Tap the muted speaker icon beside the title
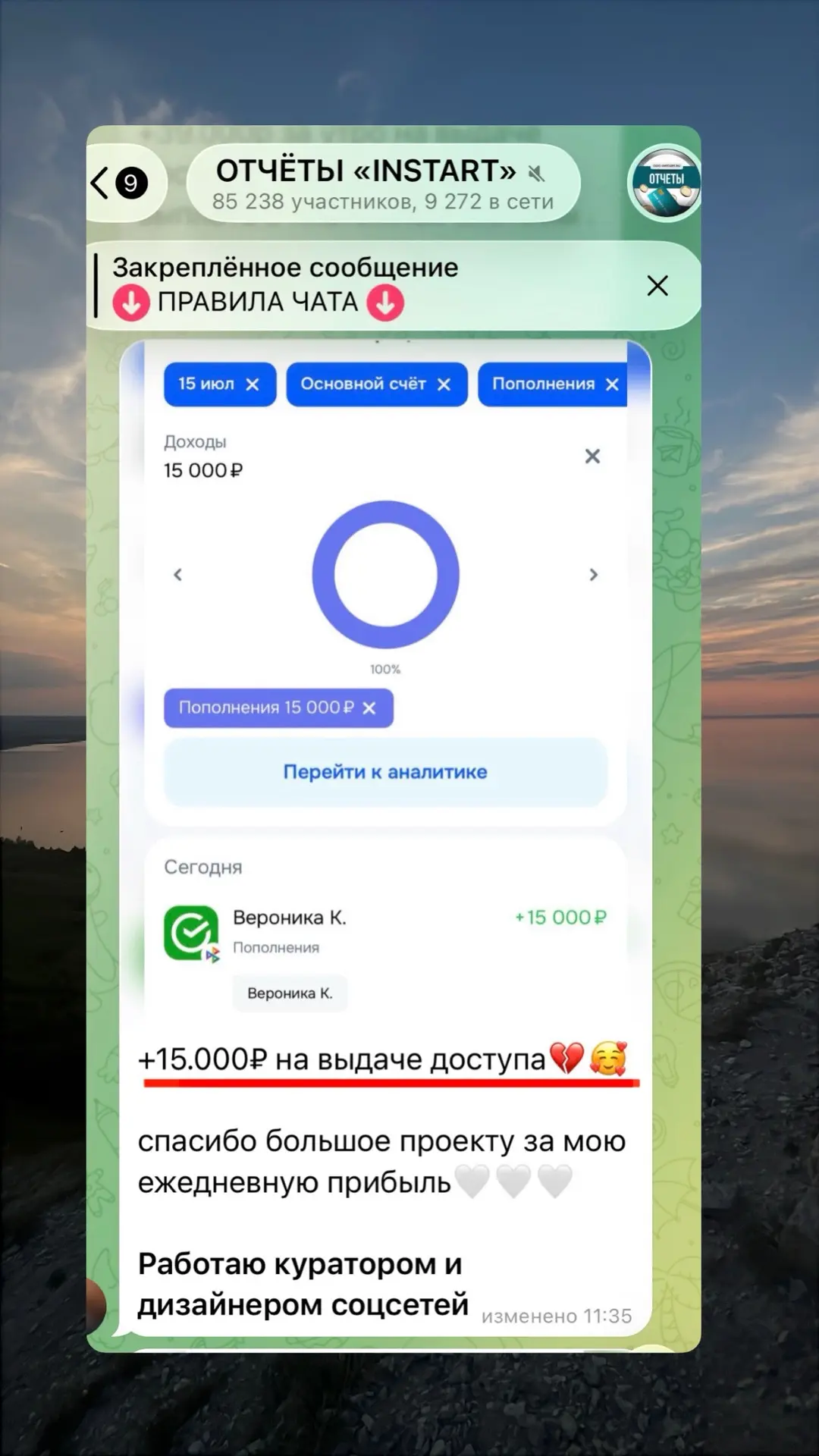This screenshot has height=1456, width=819. pos(536,174)
